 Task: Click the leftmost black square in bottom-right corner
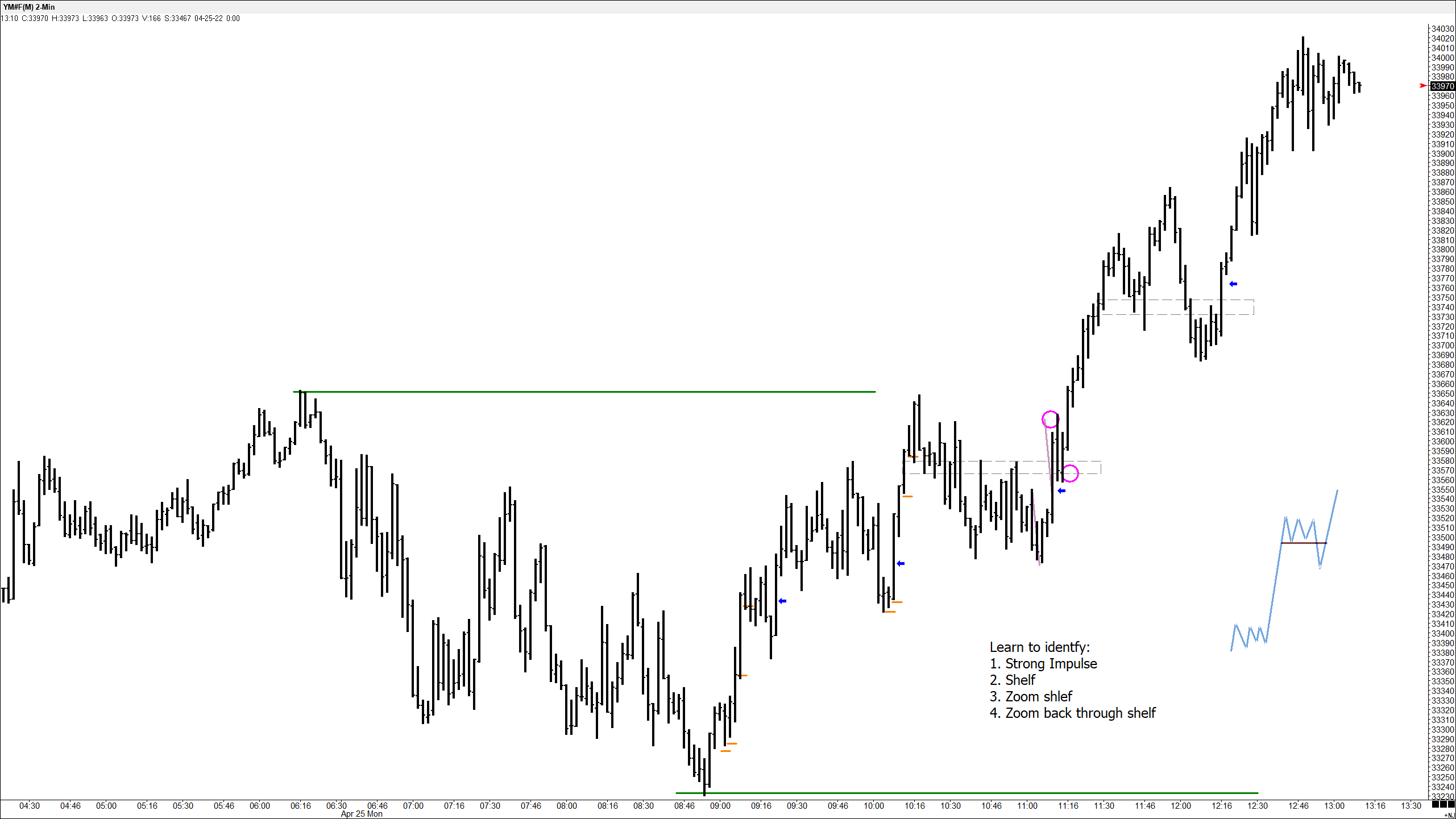point(1436,805)
